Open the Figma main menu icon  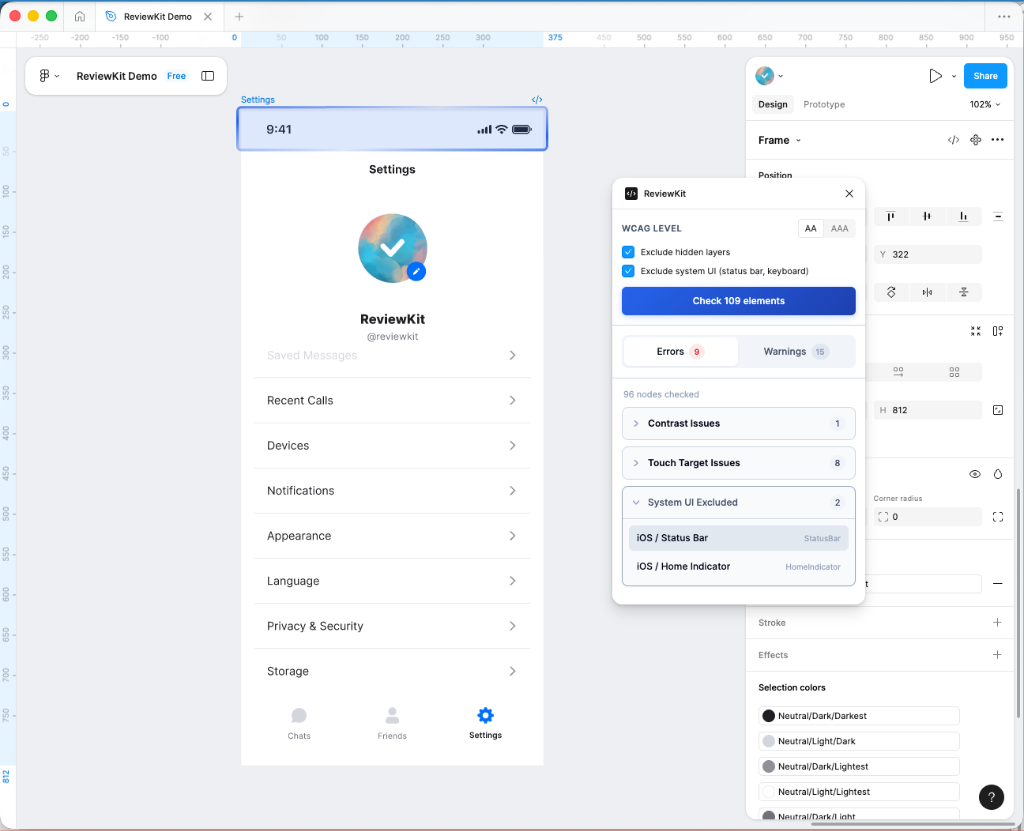pos(44,75)
